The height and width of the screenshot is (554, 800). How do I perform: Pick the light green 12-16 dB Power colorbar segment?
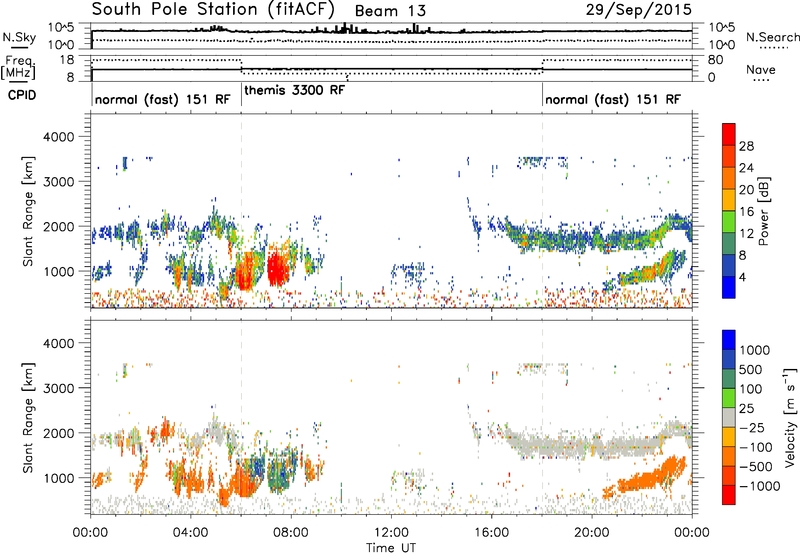point(729,221)
